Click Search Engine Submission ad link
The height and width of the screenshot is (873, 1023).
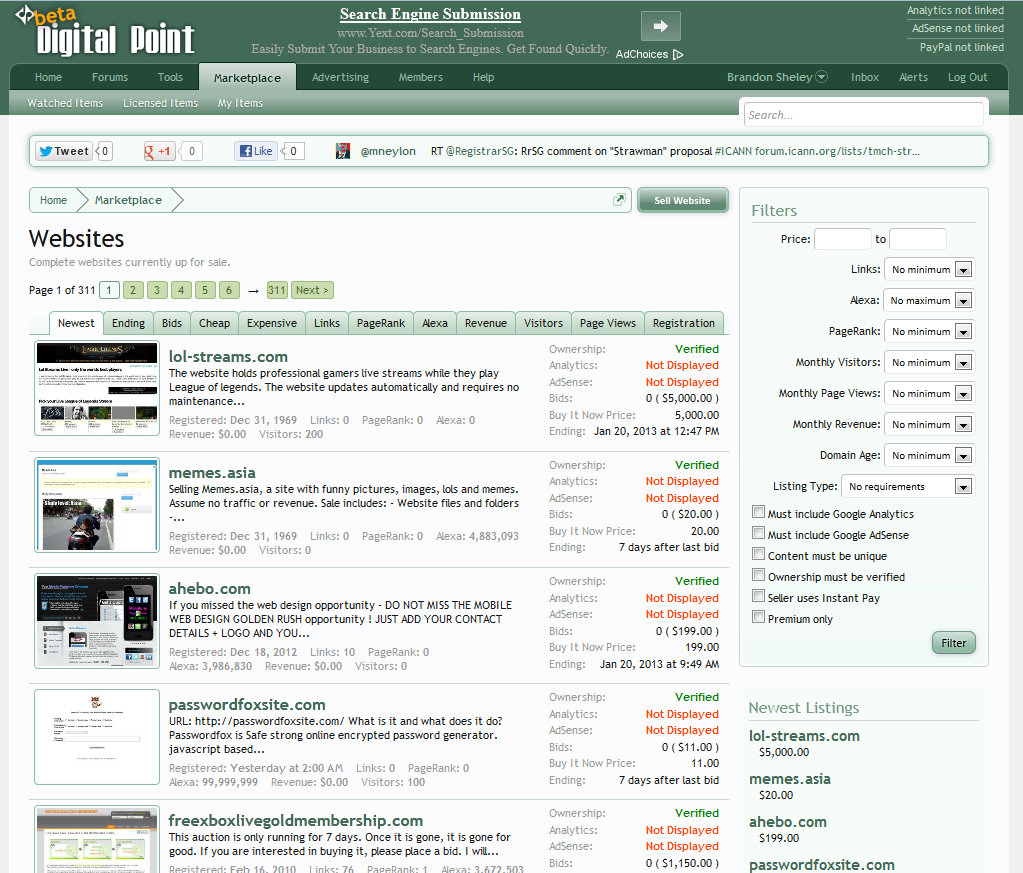(431, 14)
